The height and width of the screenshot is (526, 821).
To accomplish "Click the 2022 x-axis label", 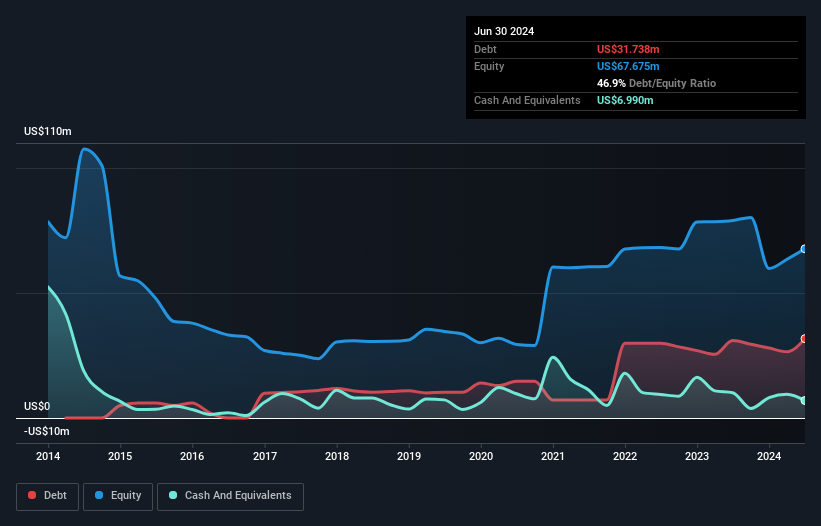I will 625,456.
